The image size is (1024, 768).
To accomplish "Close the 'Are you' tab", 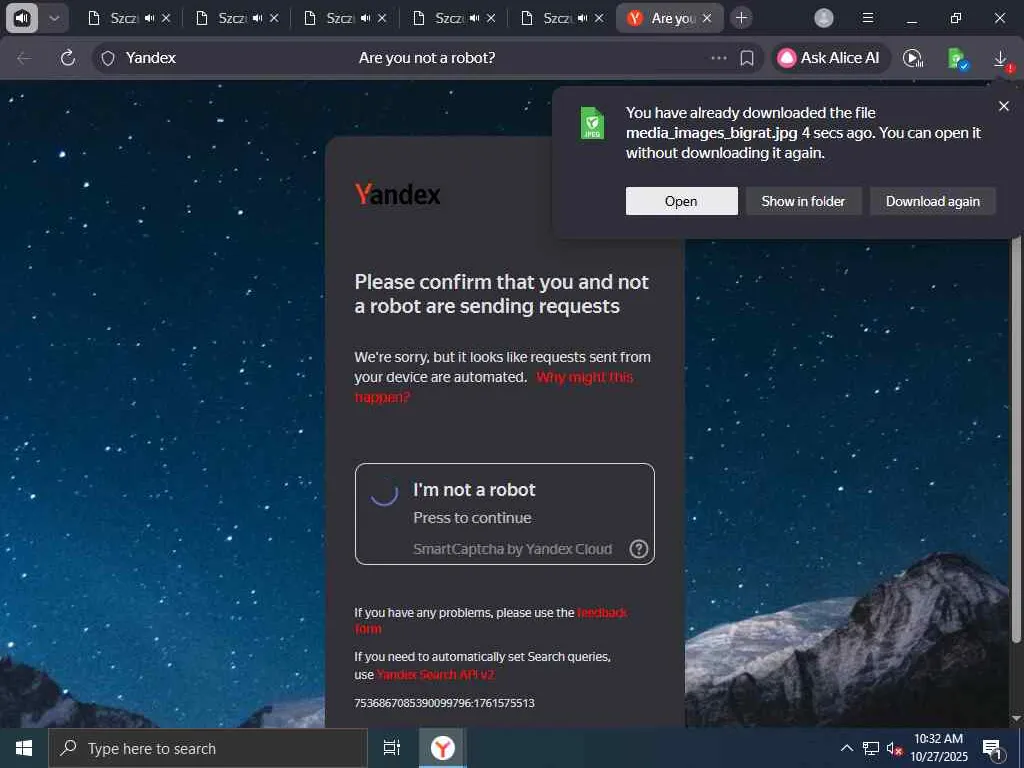I will coord(707,18).
